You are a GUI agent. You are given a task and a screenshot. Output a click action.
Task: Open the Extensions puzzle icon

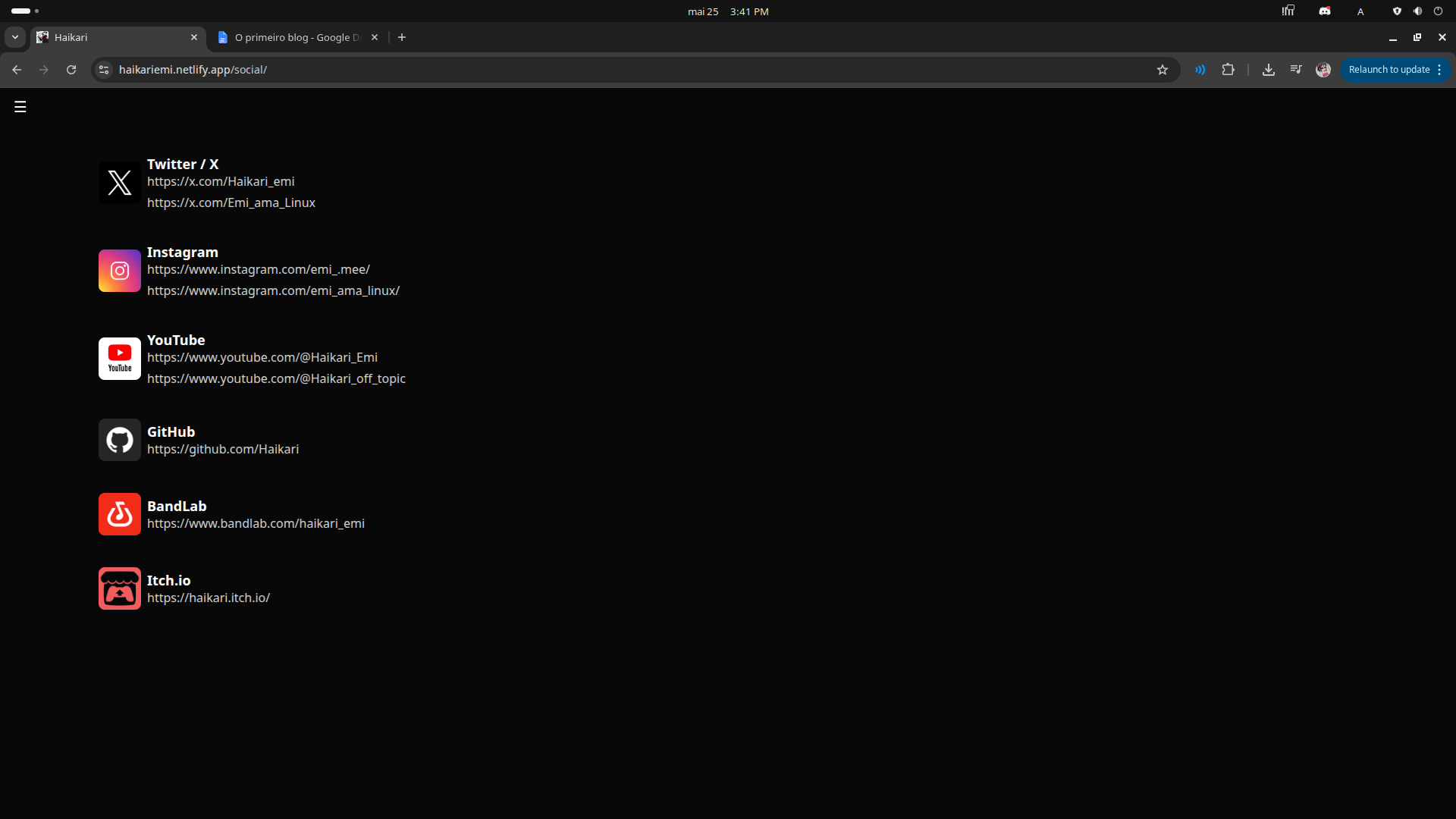1228,70
